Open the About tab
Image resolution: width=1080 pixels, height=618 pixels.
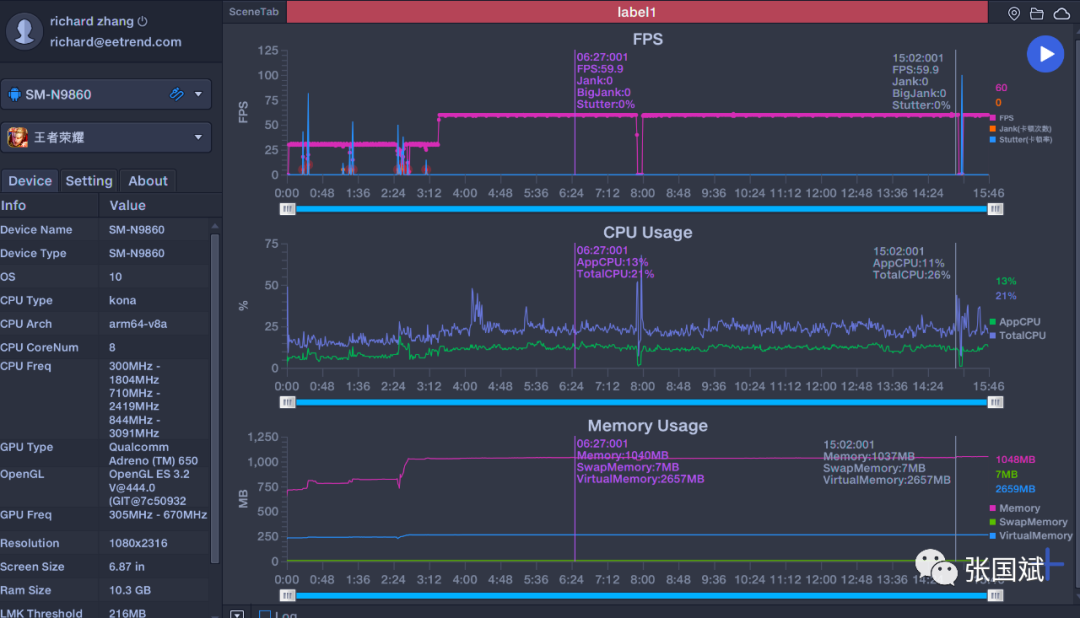click(x=148, y=181)
